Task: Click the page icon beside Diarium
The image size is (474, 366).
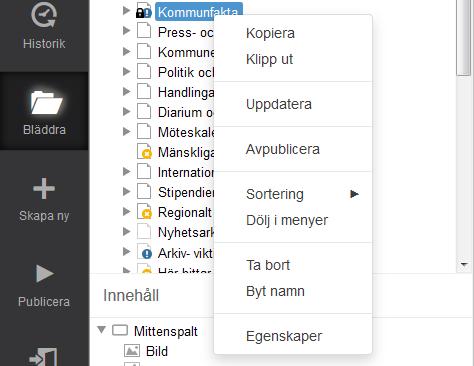Action: 144,112
